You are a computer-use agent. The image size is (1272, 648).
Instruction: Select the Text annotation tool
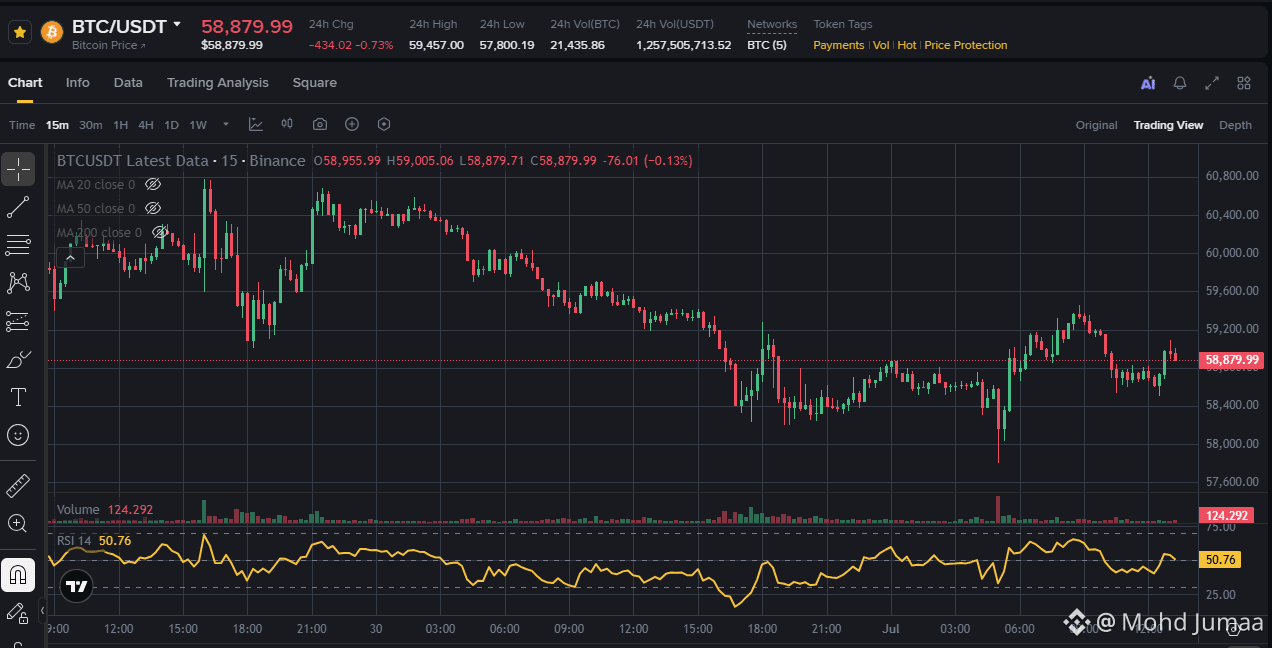pos(18,397)
